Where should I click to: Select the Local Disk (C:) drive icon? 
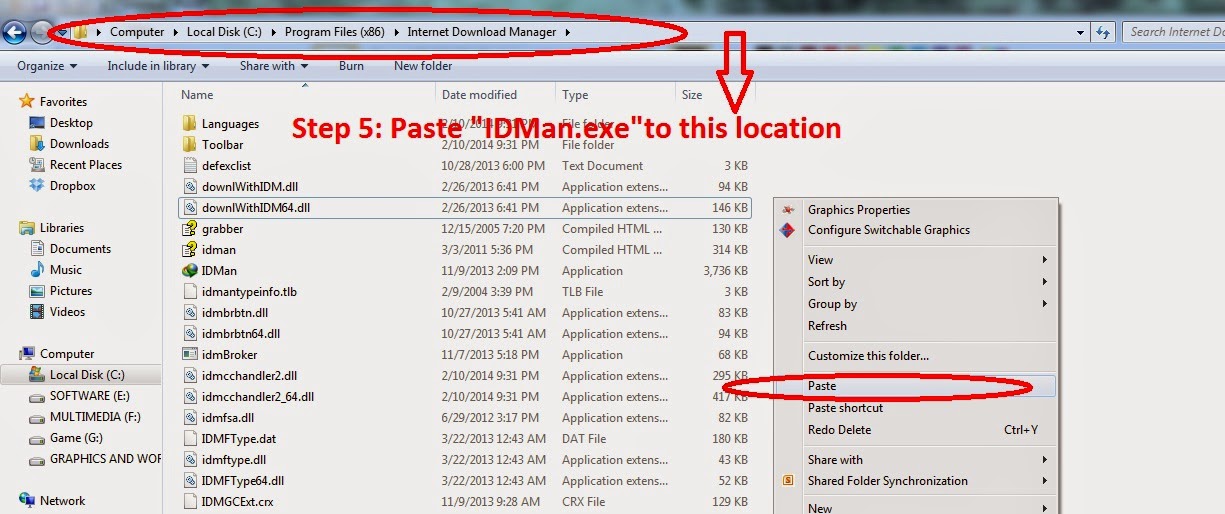tap(37, 375)
